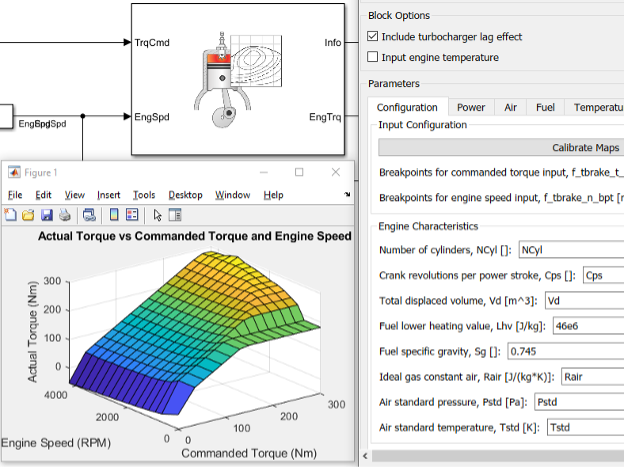Screen dimensions: 624x468
Task: Insert a legend via the toolbar icon
Action: (132, 214)
